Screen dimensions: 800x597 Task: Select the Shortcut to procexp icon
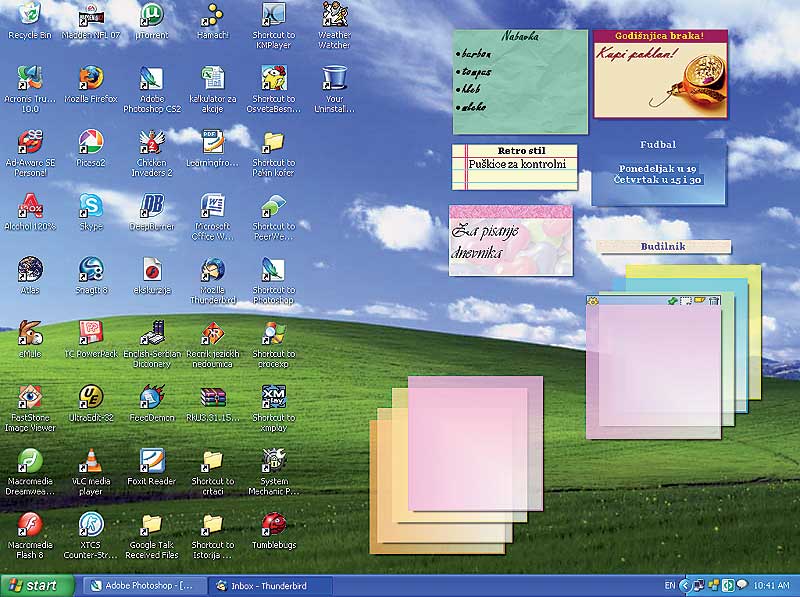click(274, 333)
